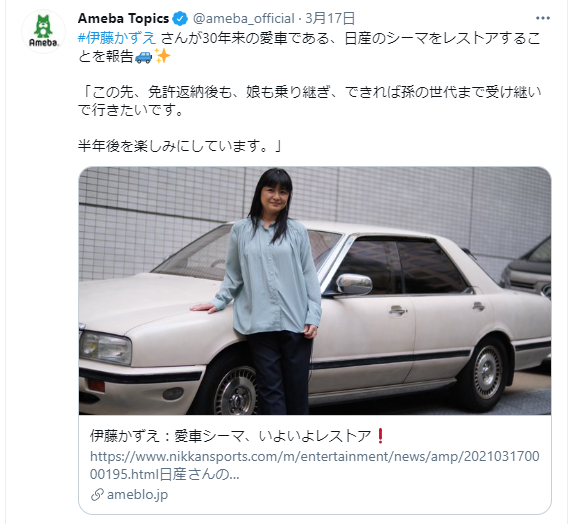The width and height of the screenshot is (575, 524).
Task: Click the tweet text about 日産のシーマ
Action: [x=309, y=47]
